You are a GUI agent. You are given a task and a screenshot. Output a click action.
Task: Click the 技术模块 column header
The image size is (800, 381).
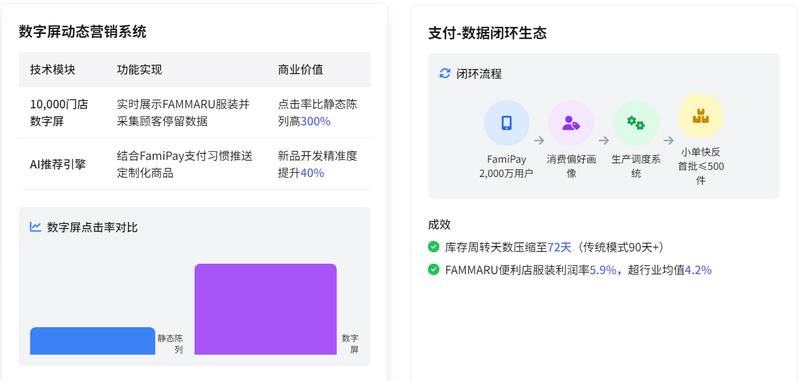coord(53,69)
